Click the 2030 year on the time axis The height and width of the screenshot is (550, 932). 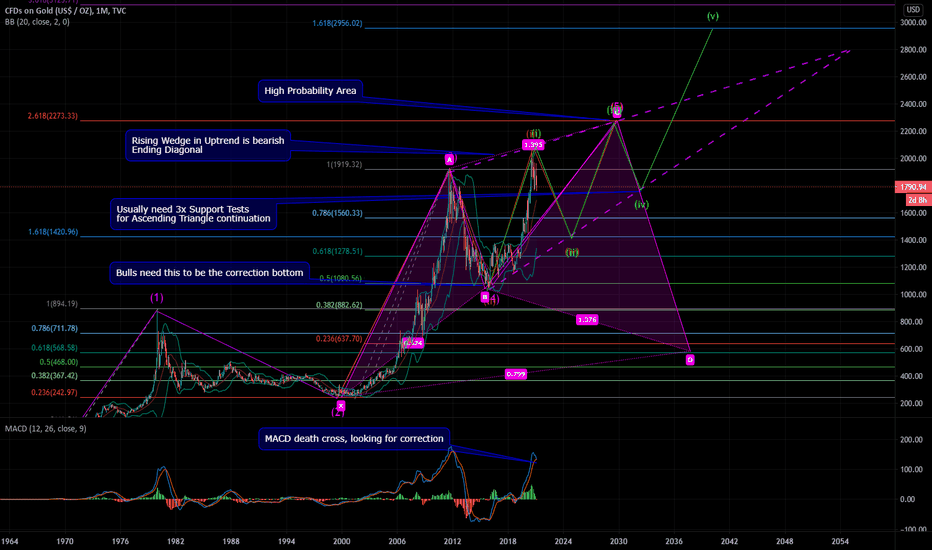(x=619, y=542)
